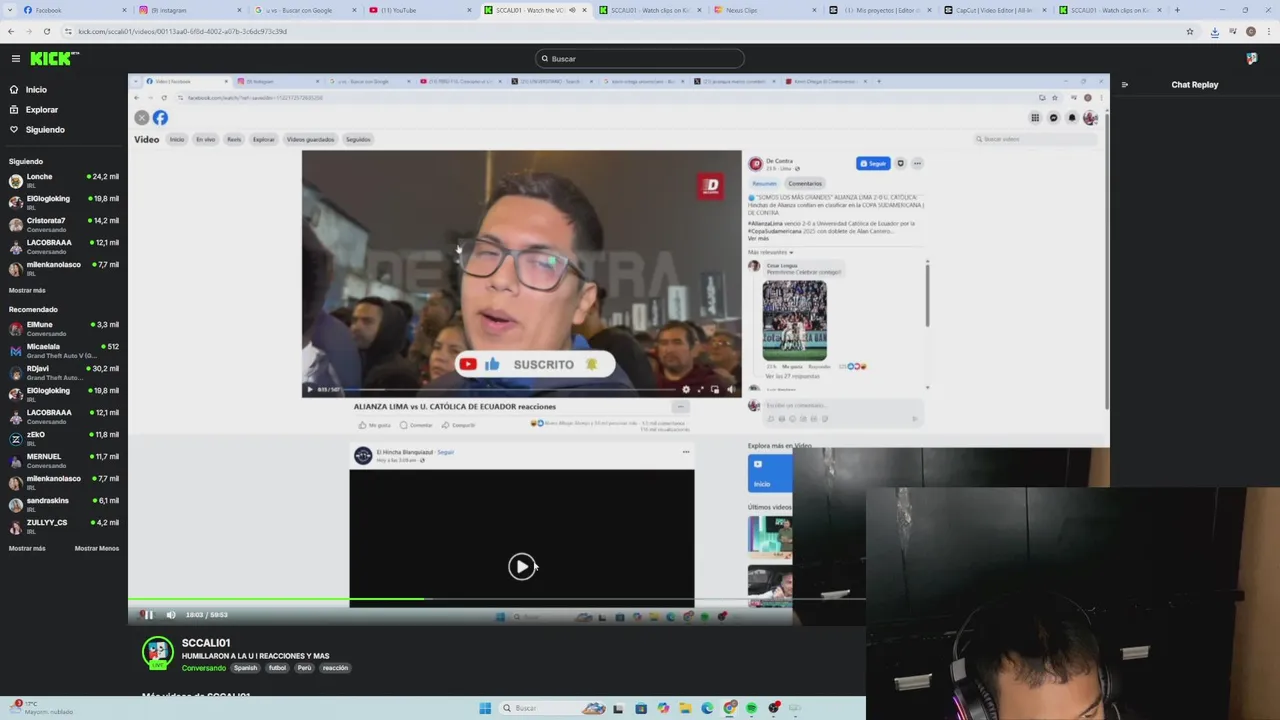Open a new browser tab

click(x=1177, y=10)
